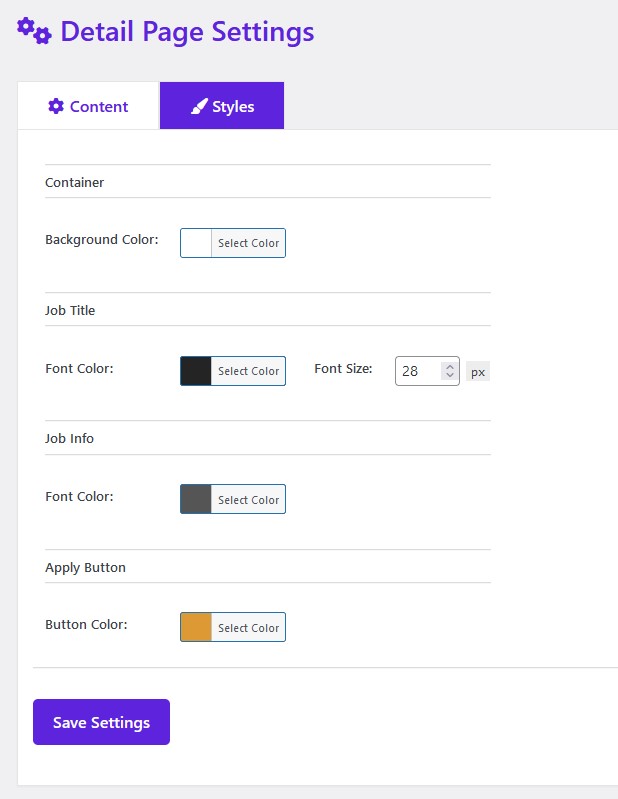This screenshot has width=618, height=799.
Task: Click the Detail Page Settings title
Action: tap(187, 32)
